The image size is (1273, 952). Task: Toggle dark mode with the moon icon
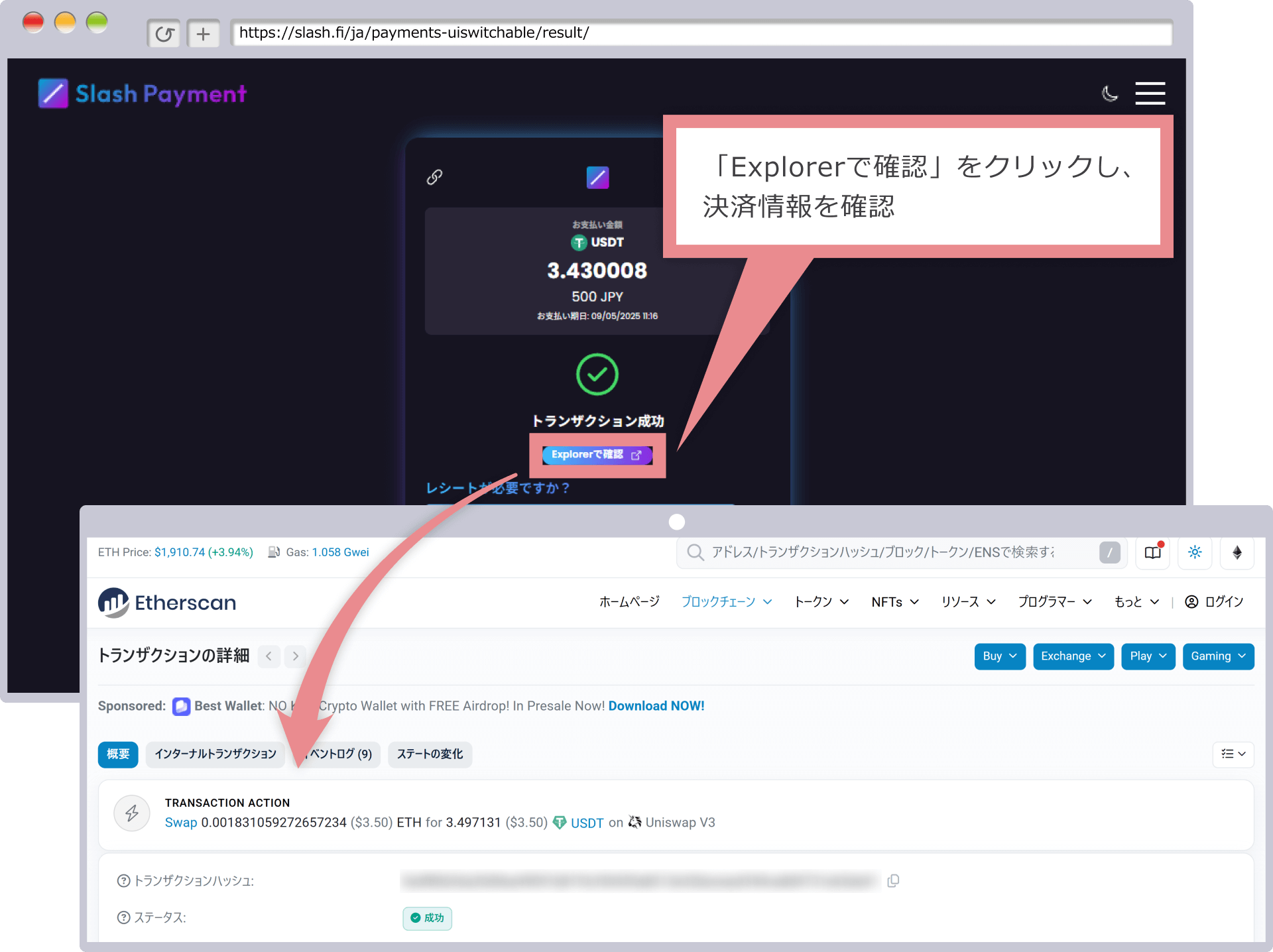pos(1109,93)
